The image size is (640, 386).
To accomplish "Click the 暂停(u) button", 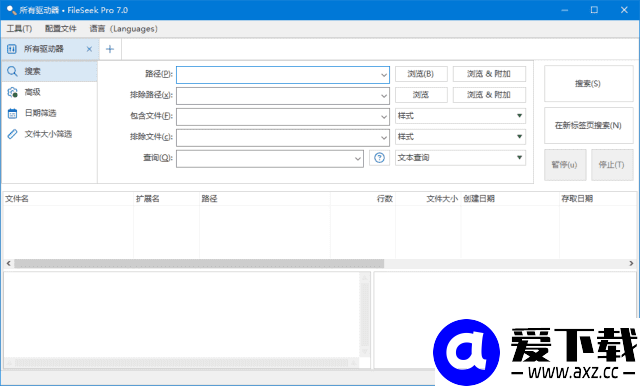I will point(565,164).
